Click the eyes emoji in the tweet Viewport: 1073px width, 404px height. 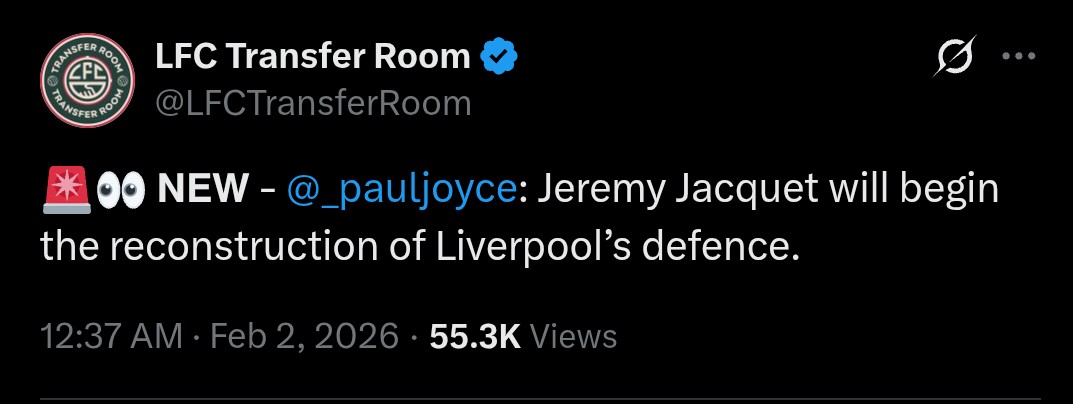[121, 189]
